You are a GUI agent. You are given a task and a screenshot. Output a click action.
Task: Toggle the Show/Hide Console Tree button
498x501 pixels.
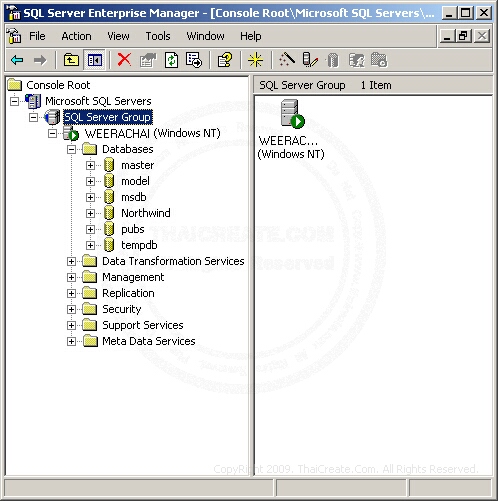[95, 60]
